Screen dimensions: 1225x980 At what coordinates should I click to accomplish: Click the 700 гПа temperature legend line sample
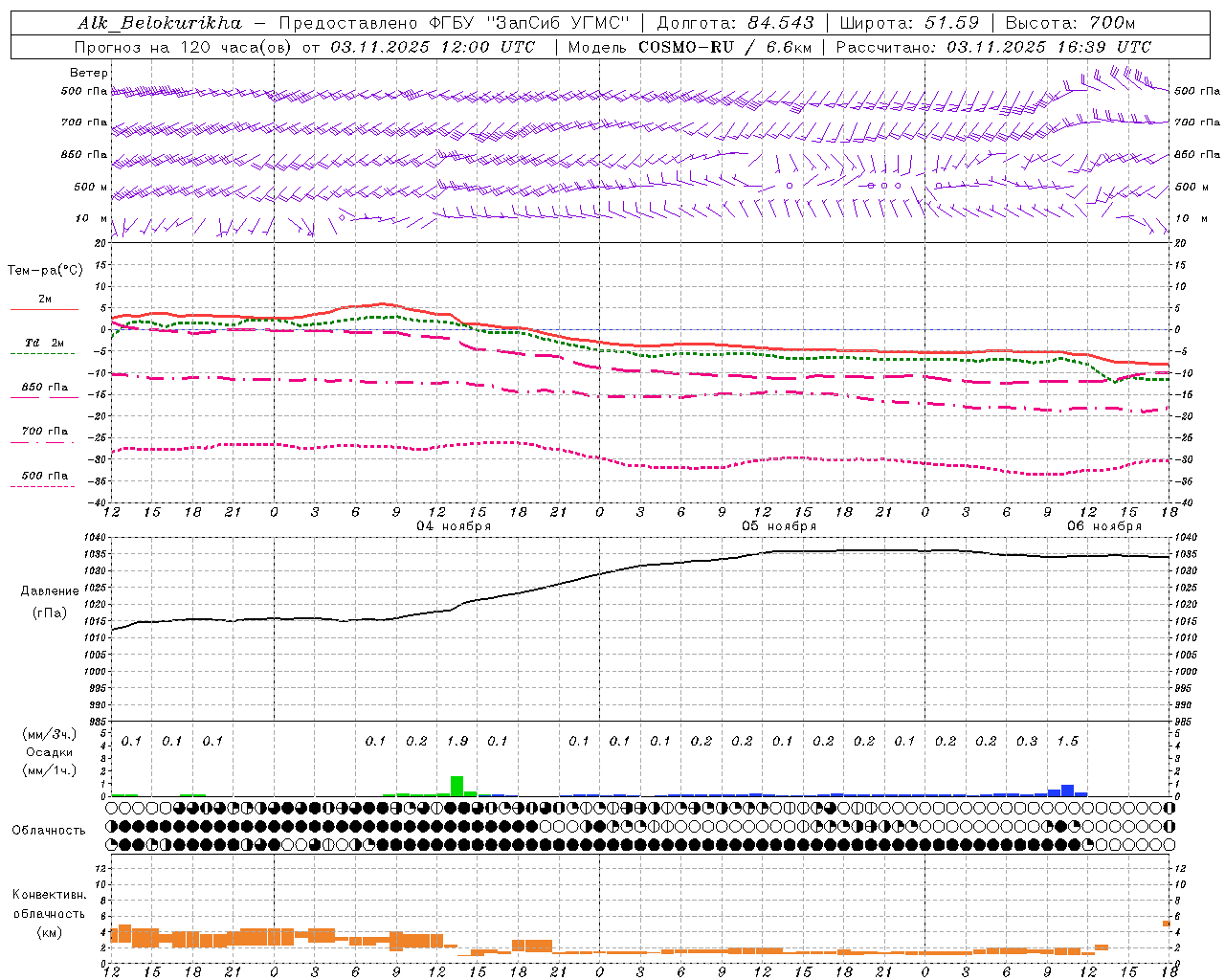coord(43,442)
